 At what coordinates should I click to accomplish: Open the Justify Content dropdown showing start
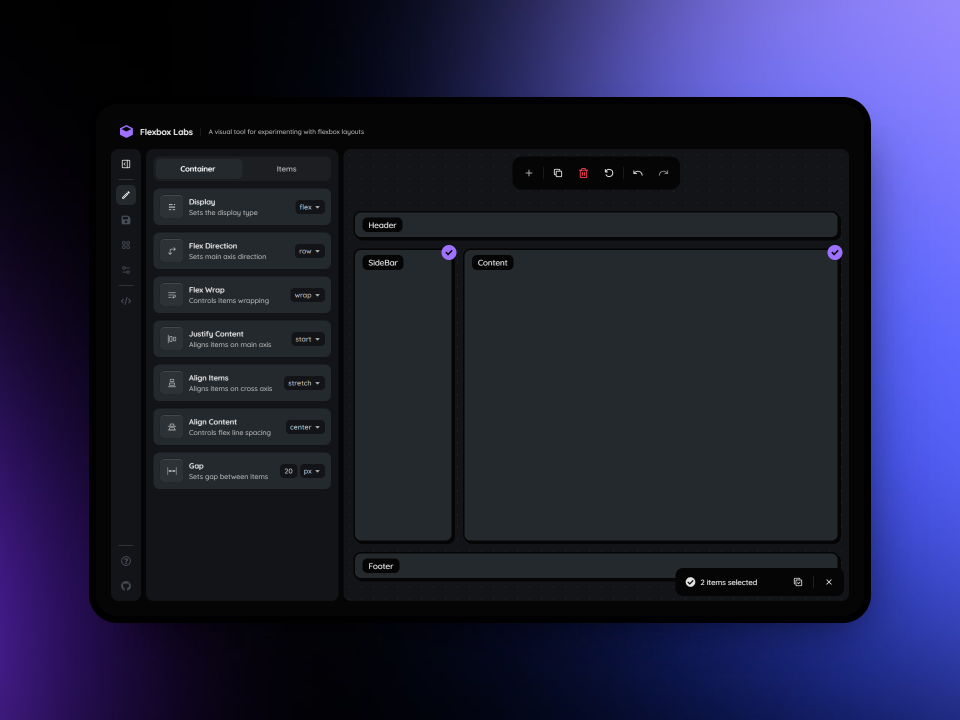[x=306, y=339]
